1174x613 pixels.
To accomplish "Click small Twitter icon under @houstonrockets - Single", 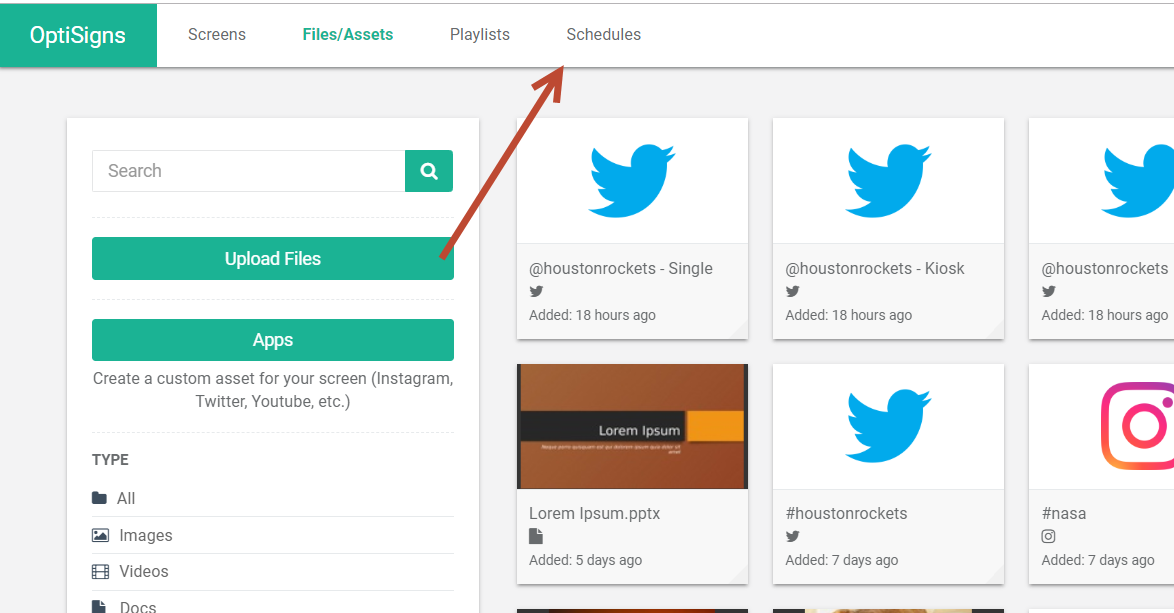I will [x=536, y=291].
